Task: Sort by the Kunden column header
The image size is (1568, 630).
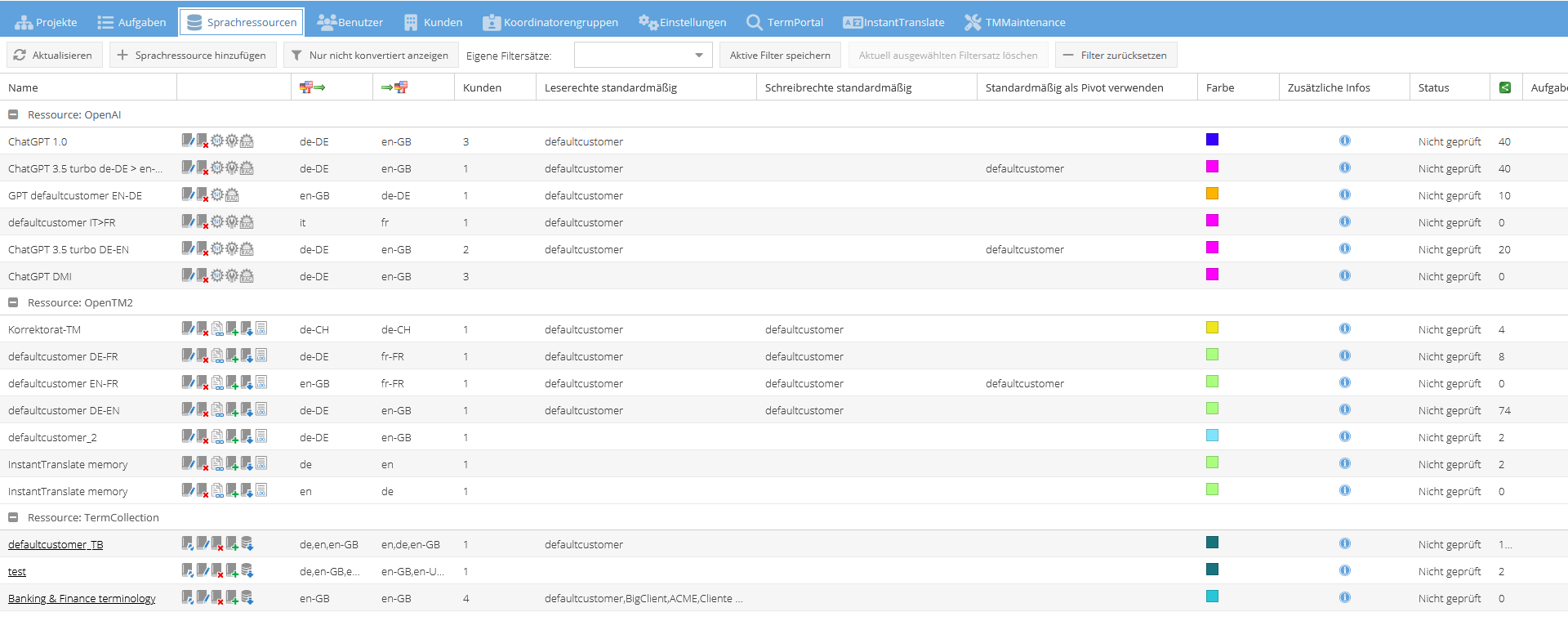Action: (482, 87)
